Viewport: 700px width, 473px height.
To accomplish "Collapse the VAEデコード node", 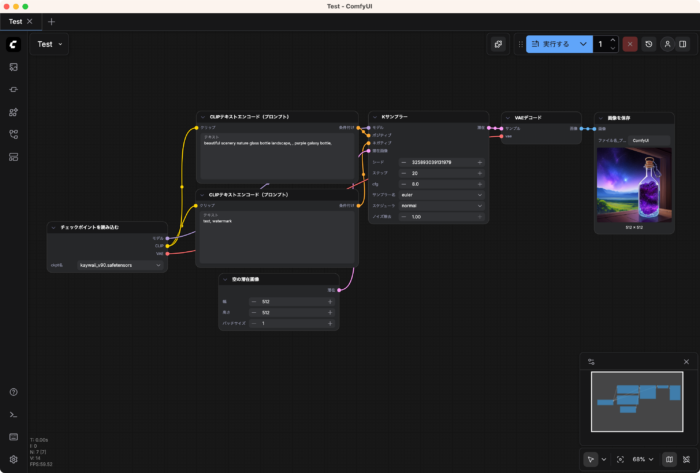I will coord(507,117).
